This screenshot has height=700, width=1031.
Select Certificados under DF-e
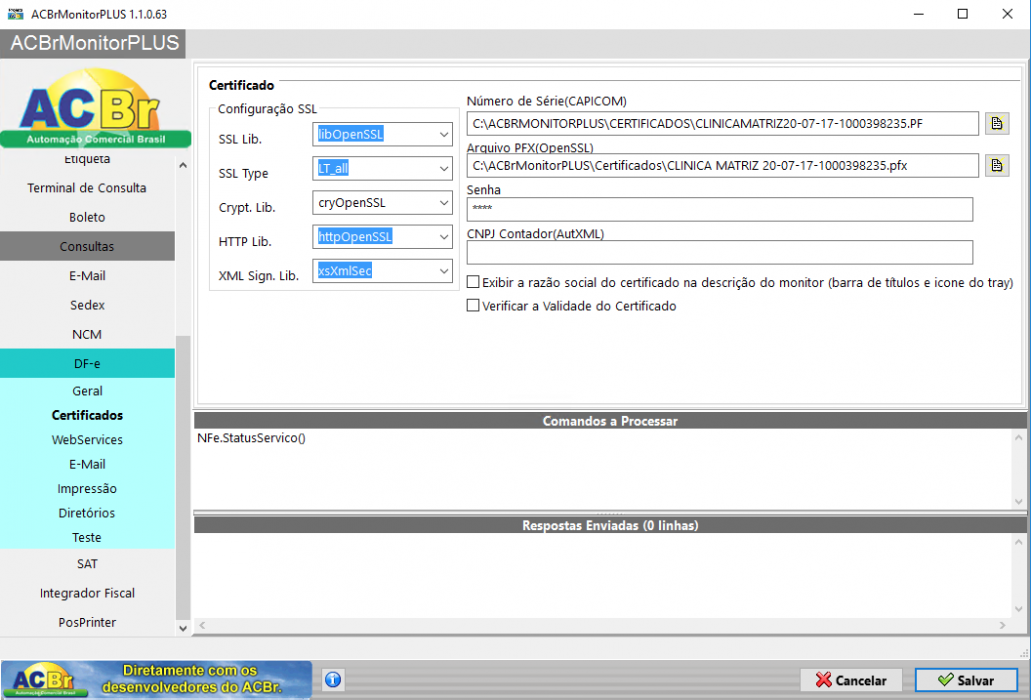pyautogui.click(x=87, y=415)
